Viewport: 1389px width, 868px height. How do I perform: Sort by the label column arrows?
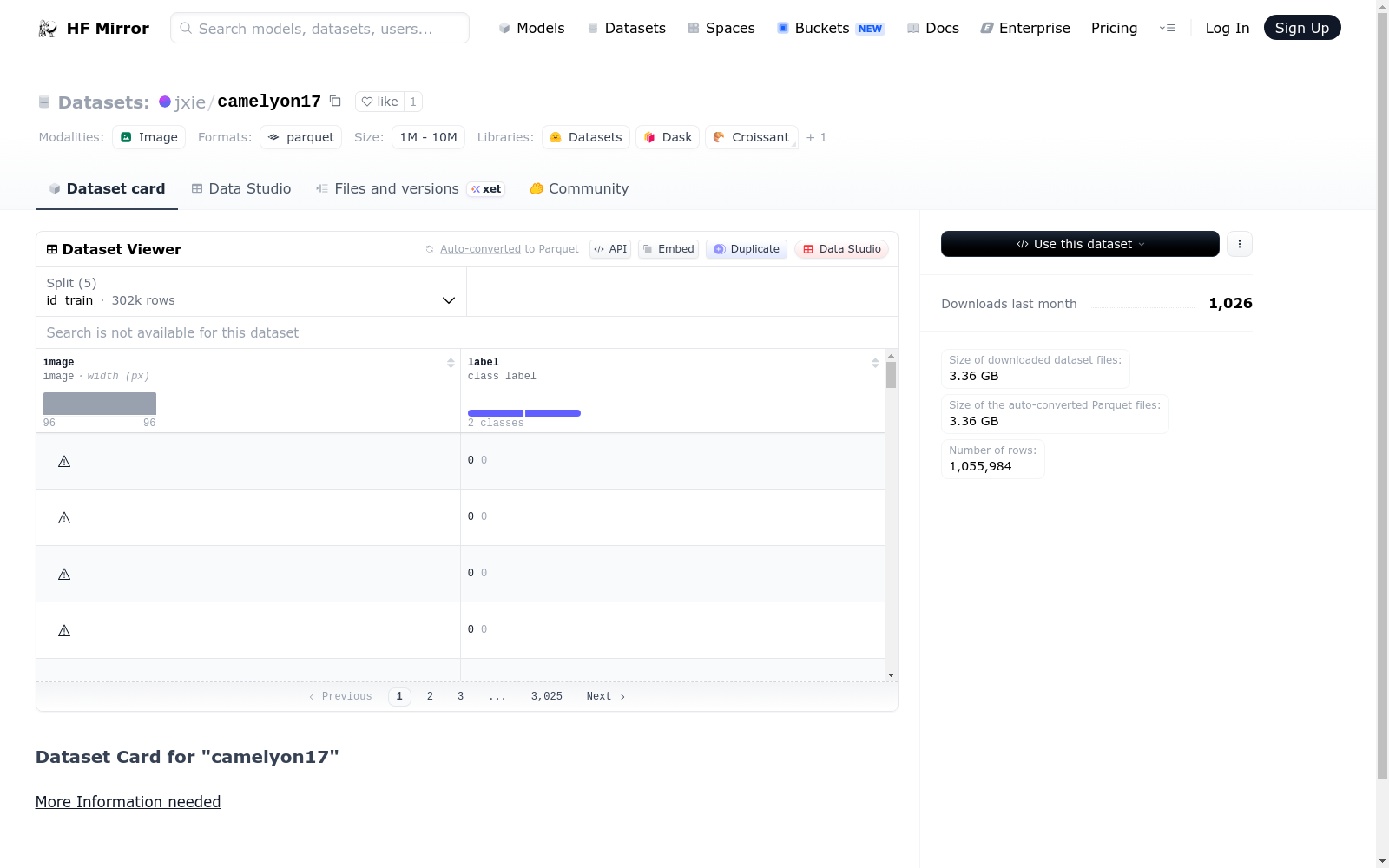pyautogui.click(x=875, y=363)
